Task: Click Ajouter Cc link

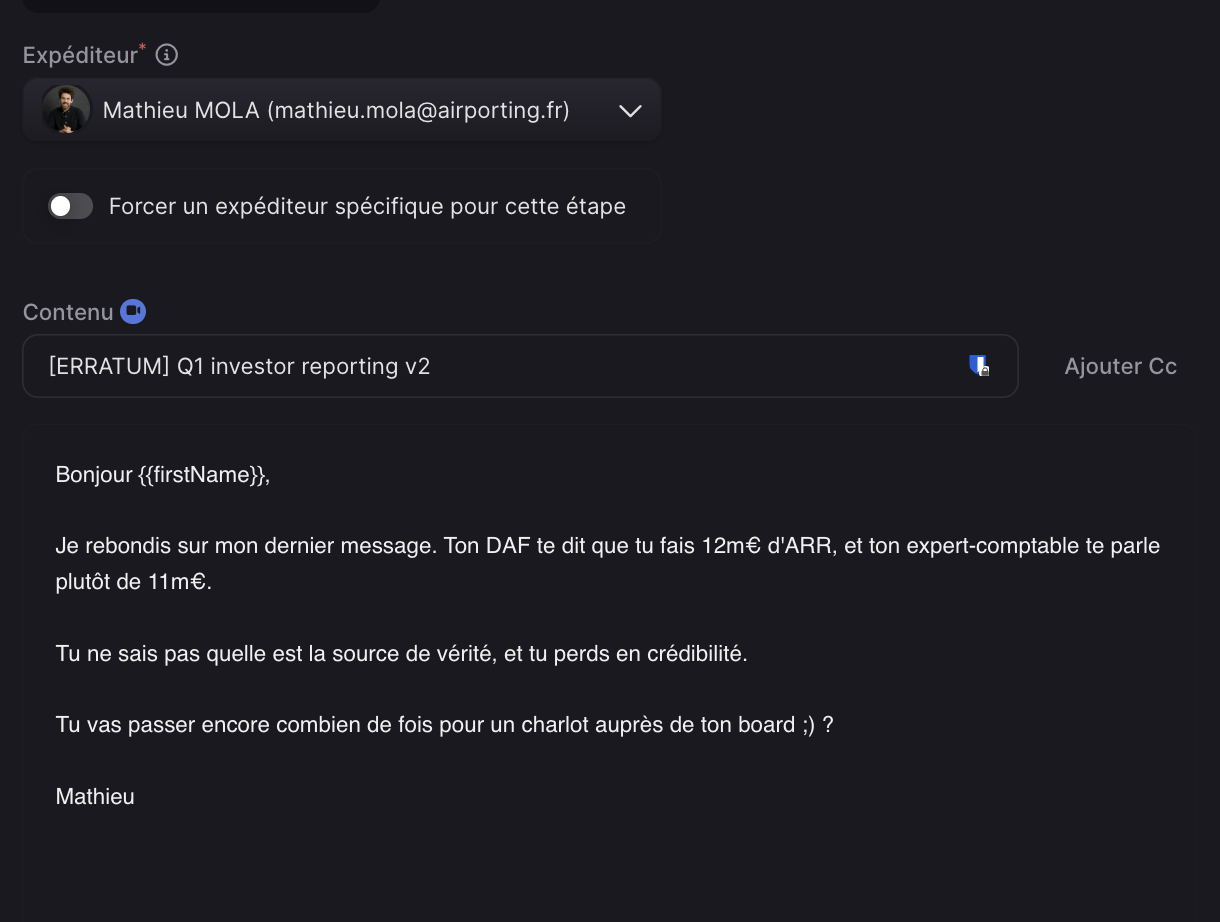Action: coord(1120,366)
